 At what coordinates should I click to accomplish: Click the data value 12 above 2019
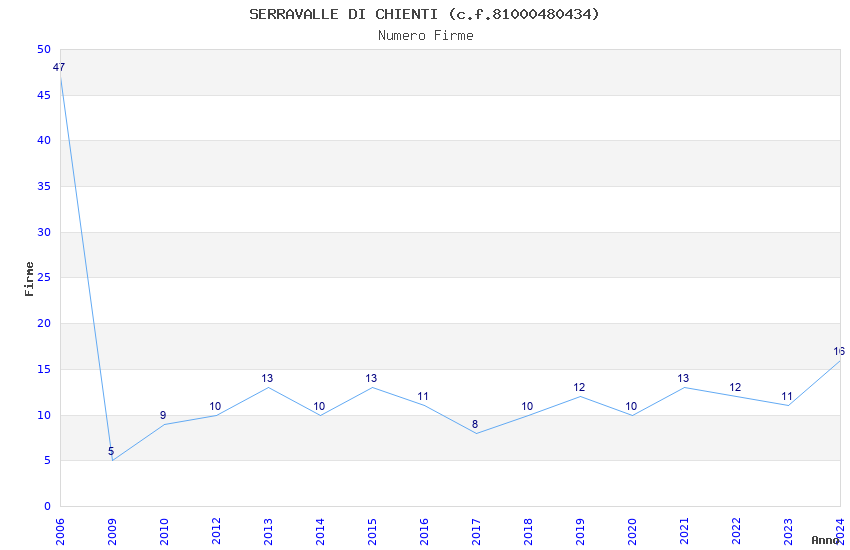pos(579,387)
